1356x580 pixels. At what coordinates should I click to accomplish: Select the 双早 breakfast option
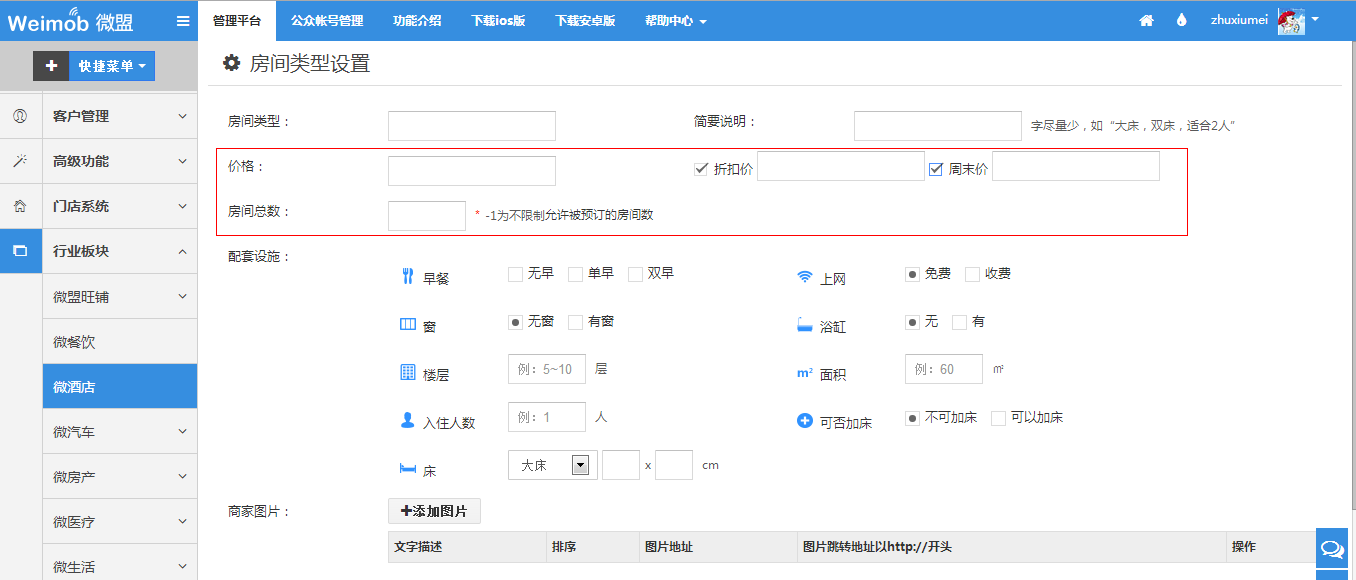[x=635, y=274]
